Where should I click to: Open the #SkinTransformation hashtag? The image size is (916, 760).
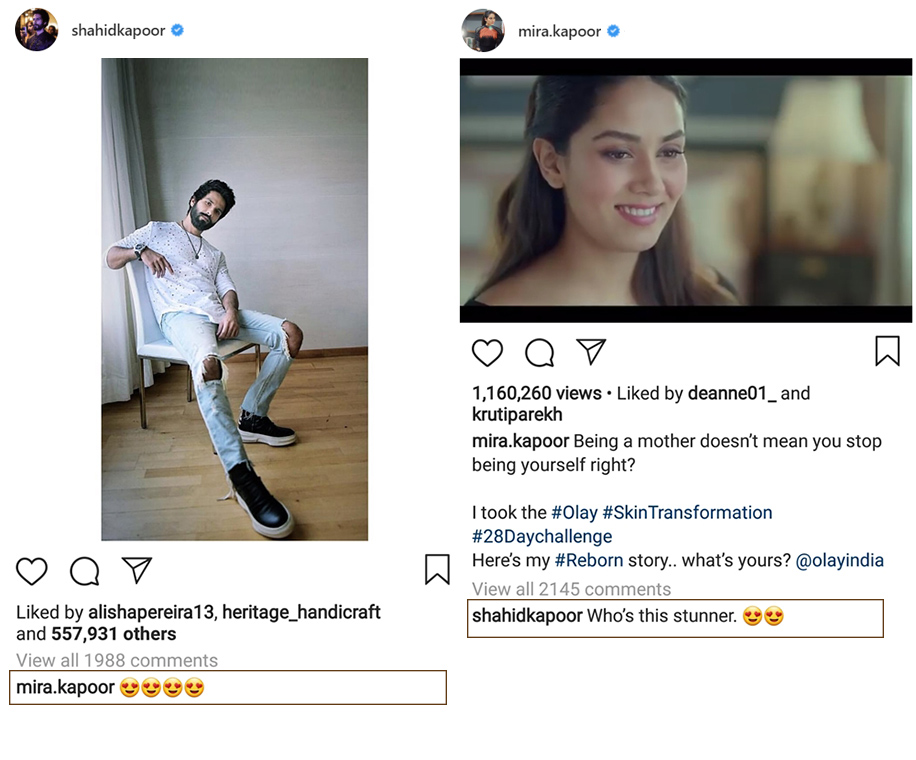coord(687,513)
